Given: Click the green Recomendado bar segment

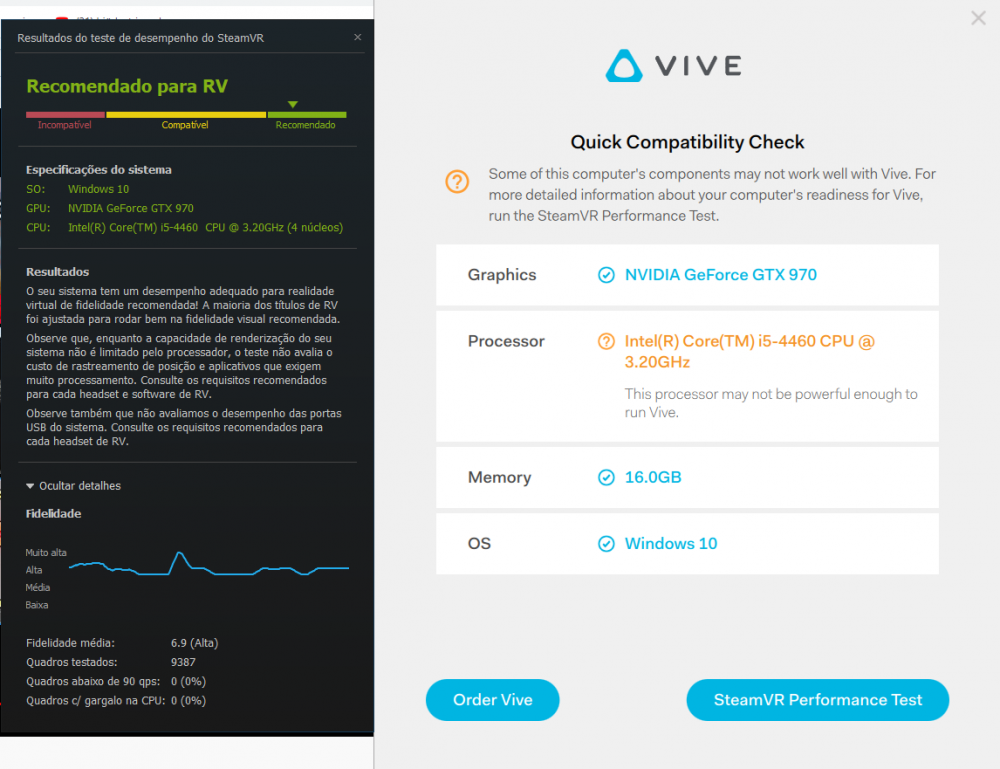Looking at the screenshot, I should [306, 114].
